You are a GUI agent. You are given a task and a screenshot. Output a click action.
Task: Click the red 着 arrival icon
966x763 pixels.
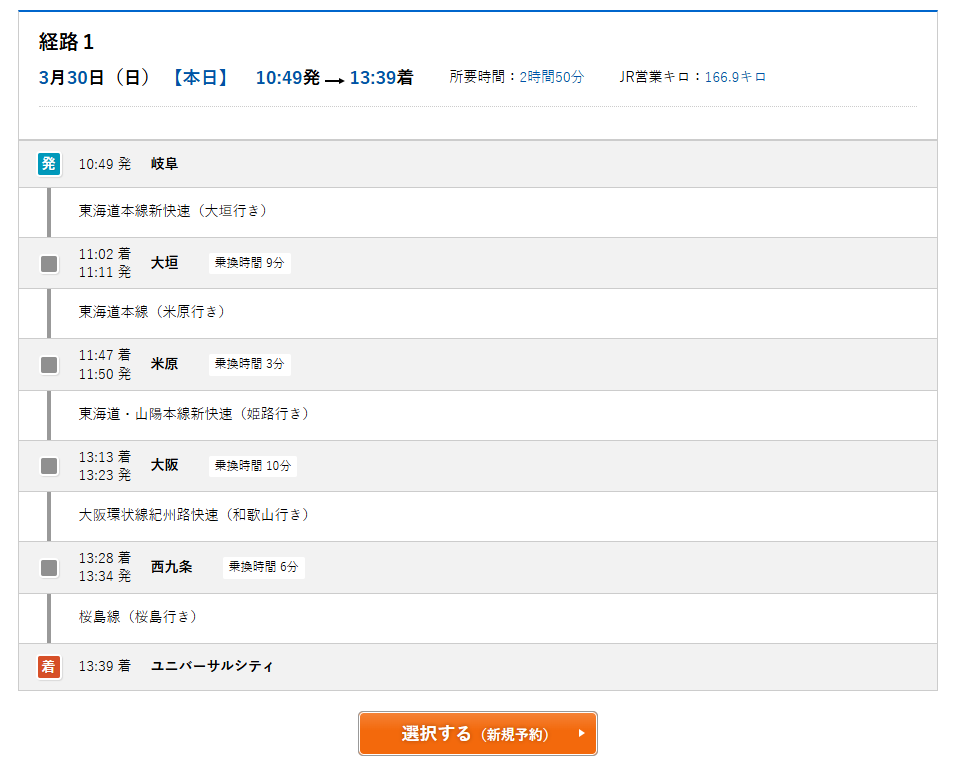pyautogui.click(x=49, y=666)
